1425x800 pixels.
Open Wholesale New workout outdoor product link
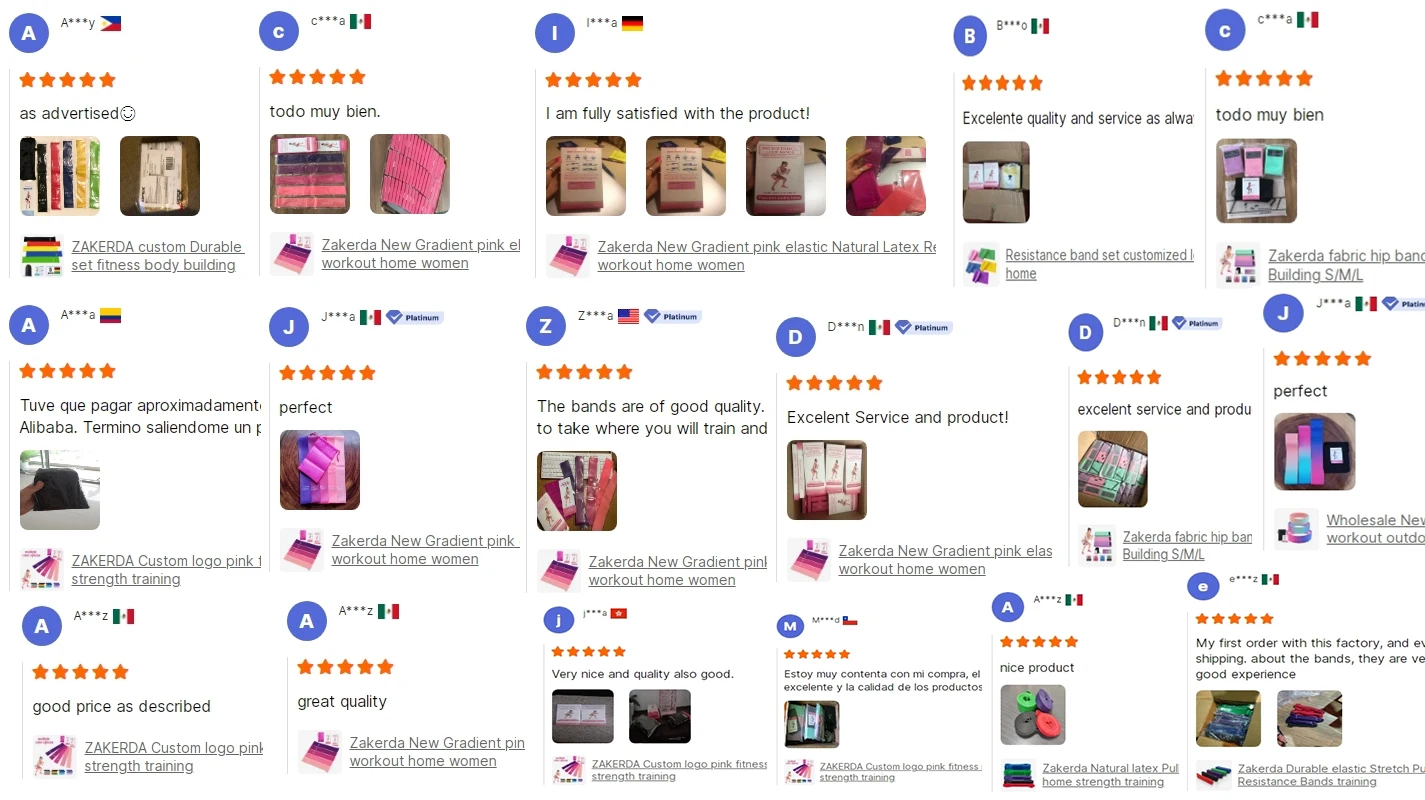pyautogui.click(x=1375, y=528)
